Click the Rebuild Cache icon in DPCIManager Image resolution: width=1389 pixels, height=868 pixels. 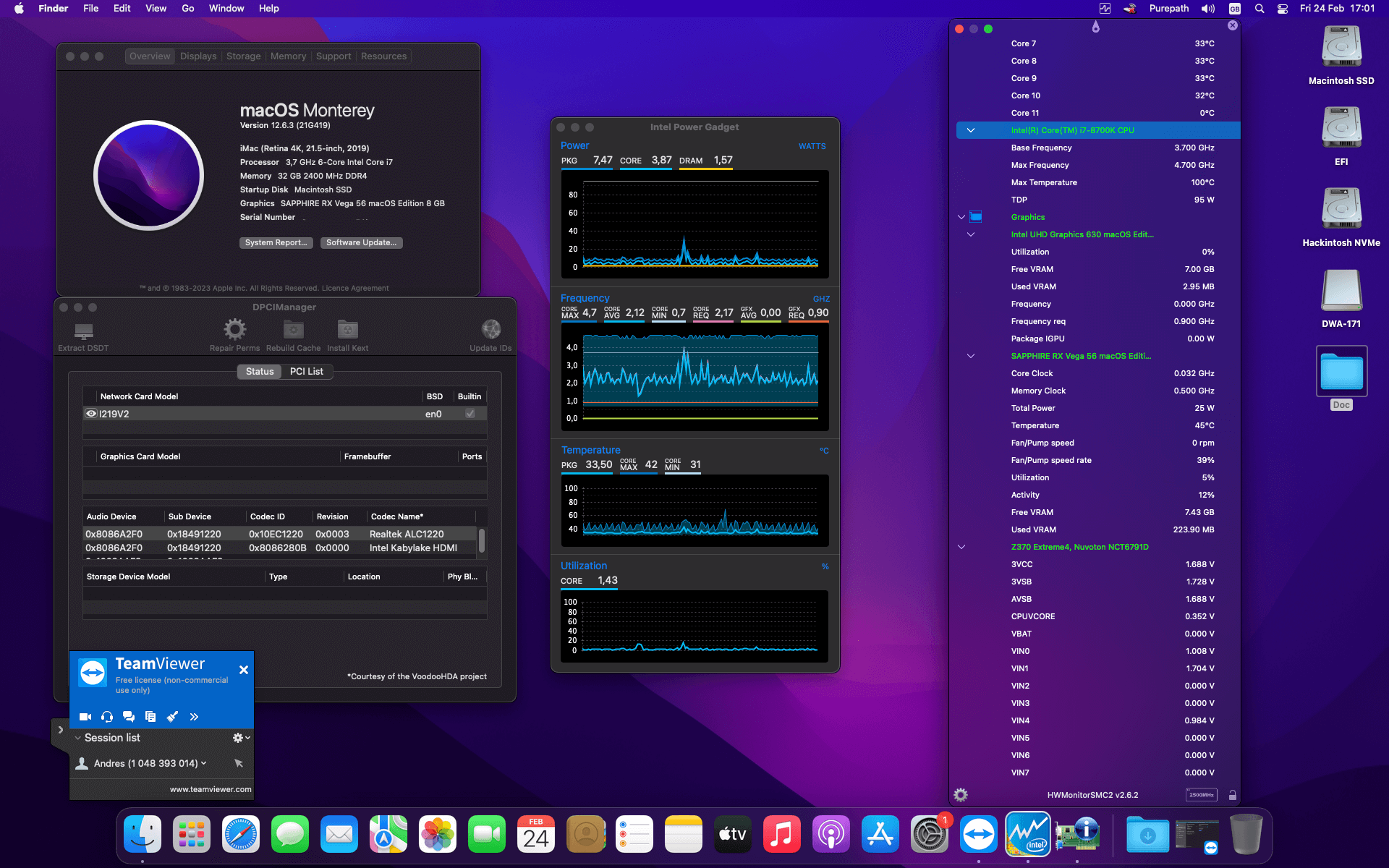coord(293,330)
